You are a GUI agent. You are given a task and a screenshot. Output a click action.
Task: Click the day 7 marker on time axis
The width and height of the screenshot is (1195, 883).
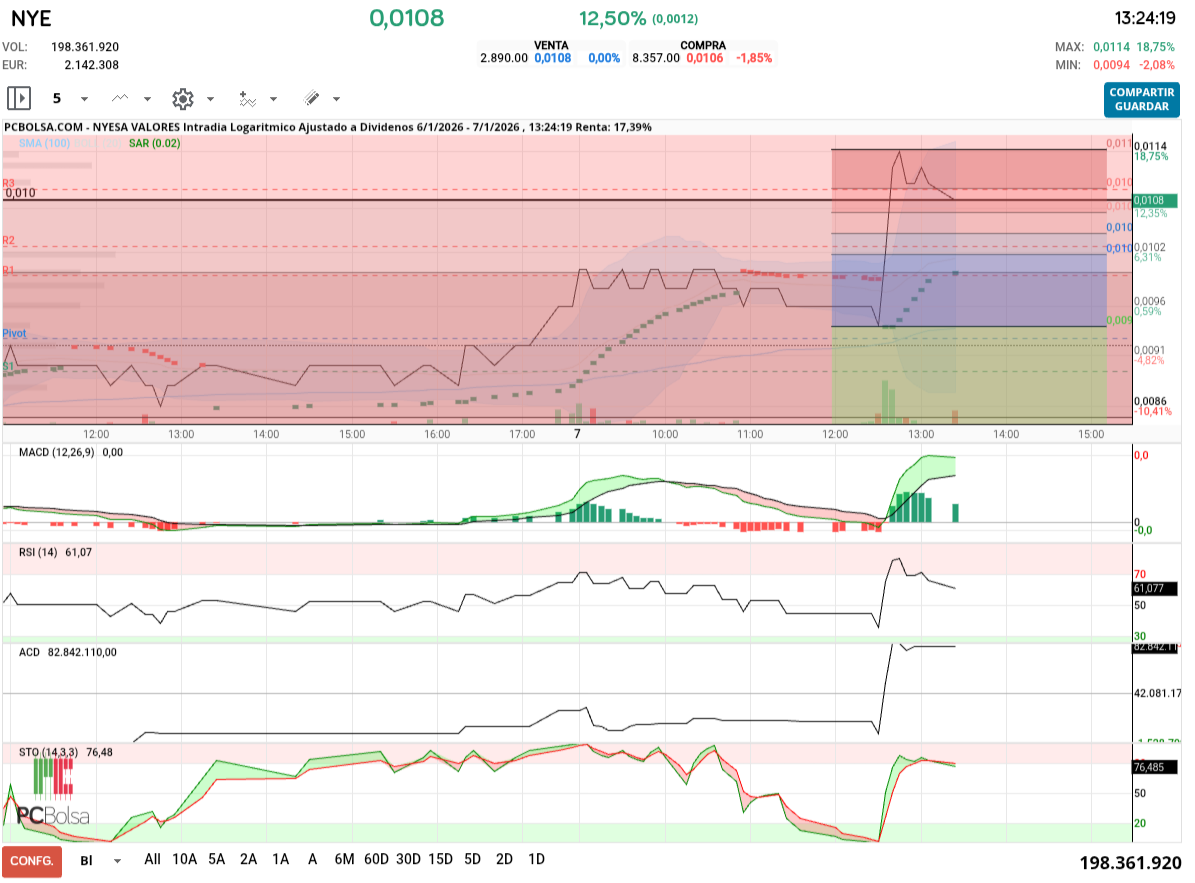tap(577, 434)
